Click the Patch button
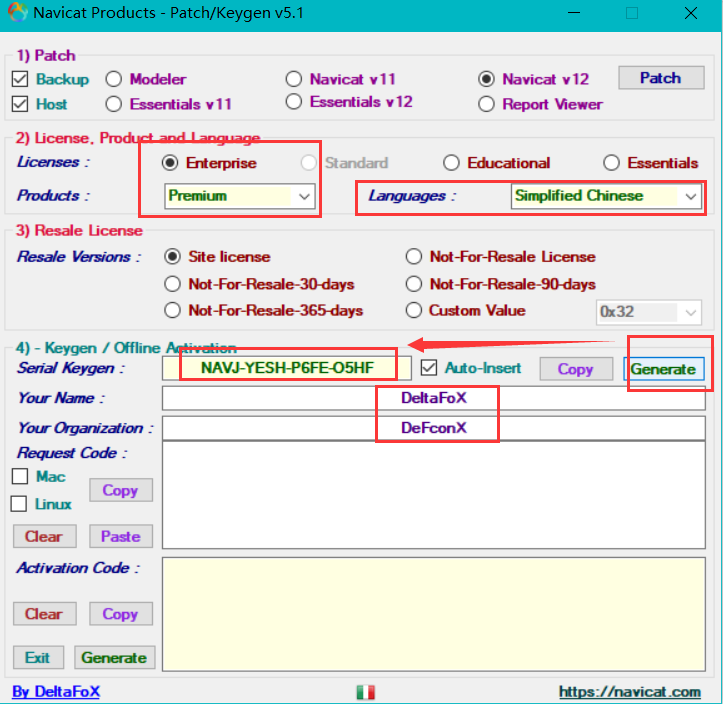The width and height of the screenshot is (723, 704). tap(661, 78)
